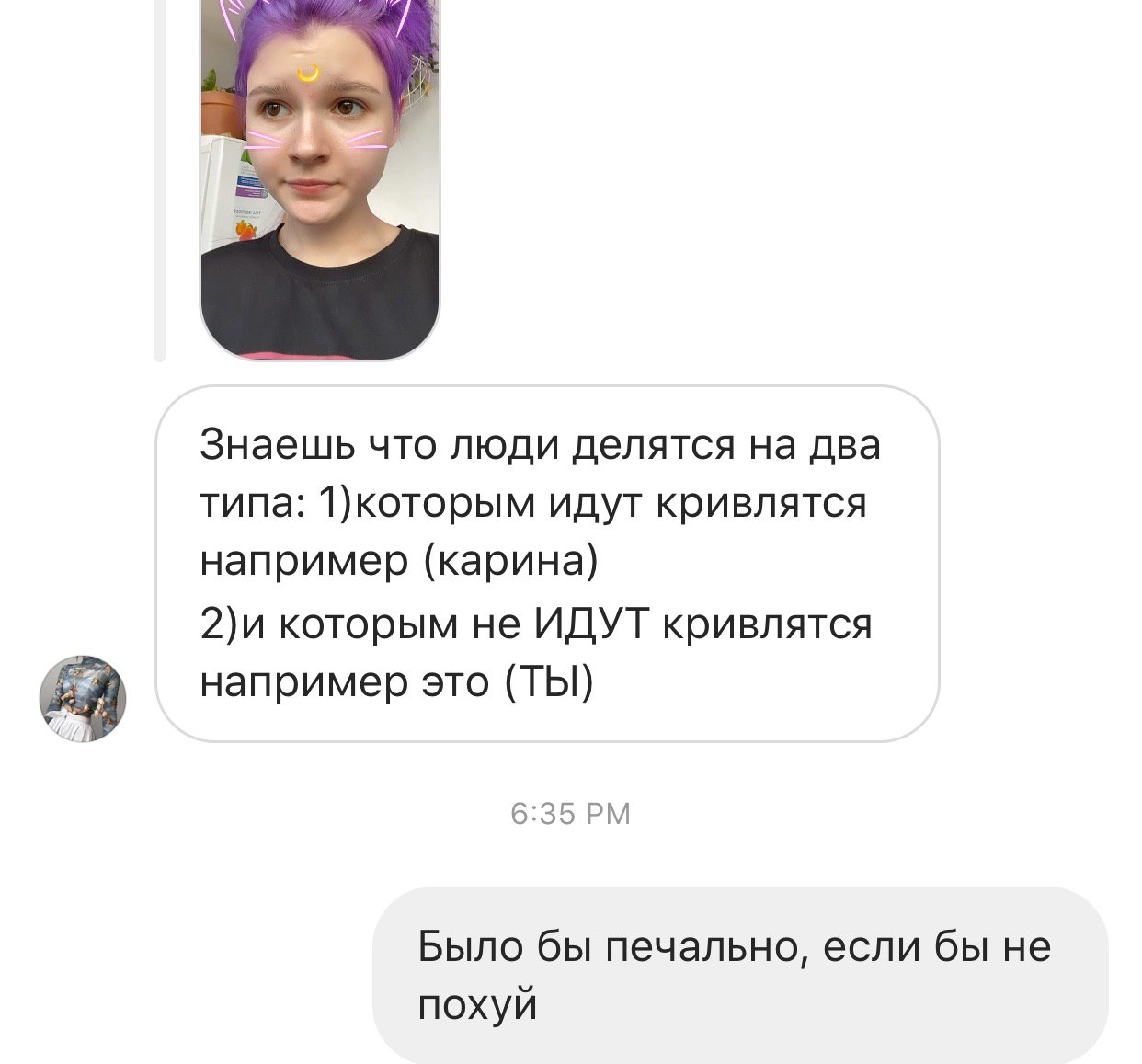The height and width of the screenshot is (1064, 1142).
Task: Open the replied story photo thumbnail
Action: point(320,179)
